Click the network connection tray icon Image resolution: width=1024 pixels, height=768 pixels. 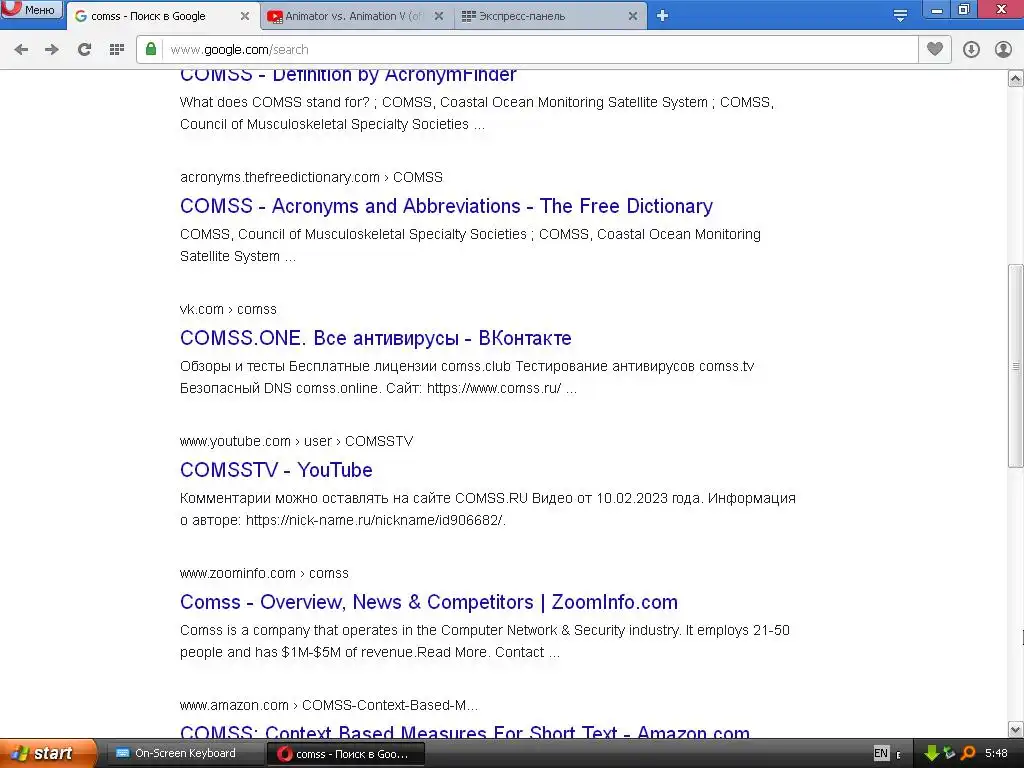pos(949,753)
